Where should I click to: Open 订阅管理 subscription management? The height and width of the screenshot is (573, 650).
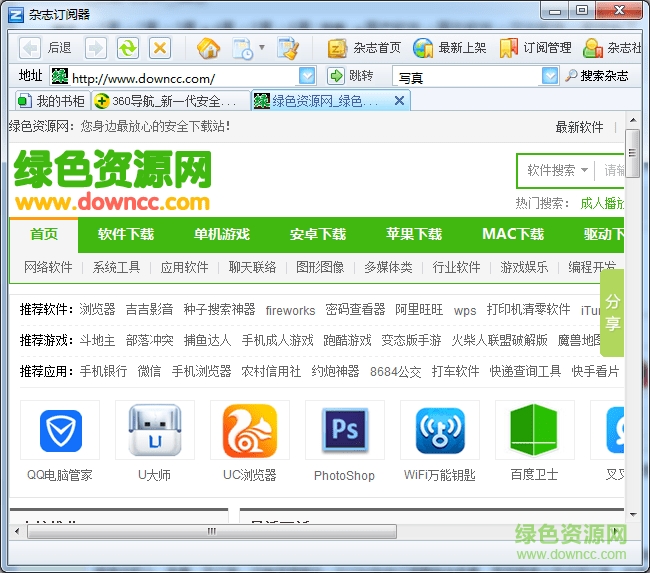coord(536,48)
